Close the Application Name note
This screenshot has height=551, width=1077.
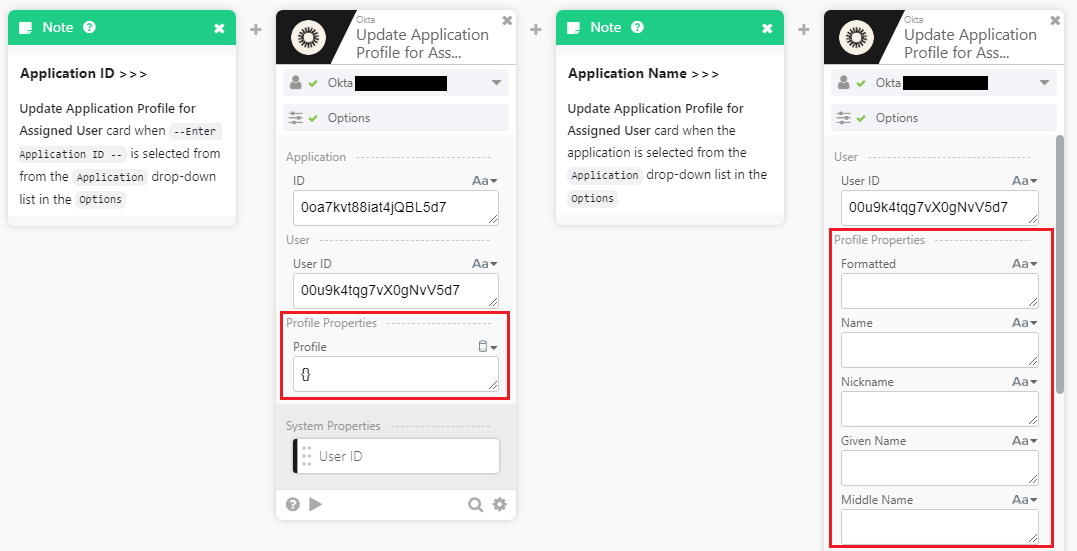(x=767, y=29)
